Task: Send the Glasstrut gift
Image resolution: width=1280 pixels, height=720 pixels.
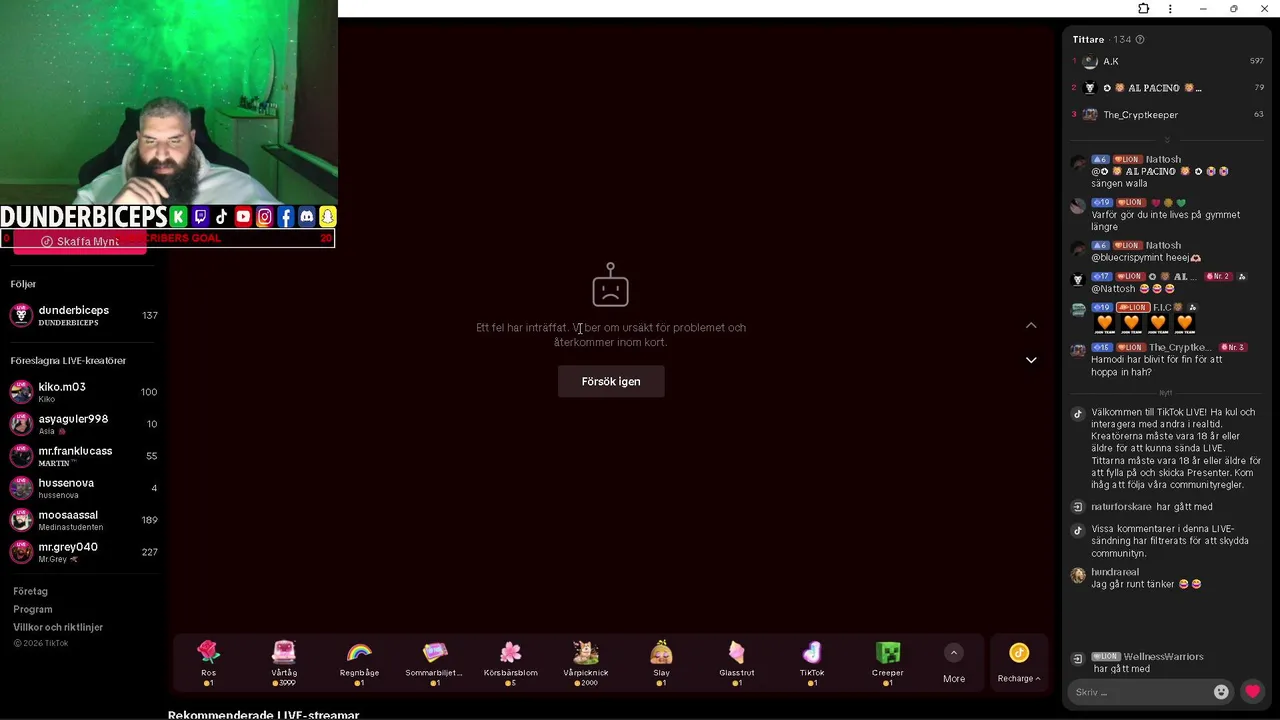Action: (x=737, y=662)
